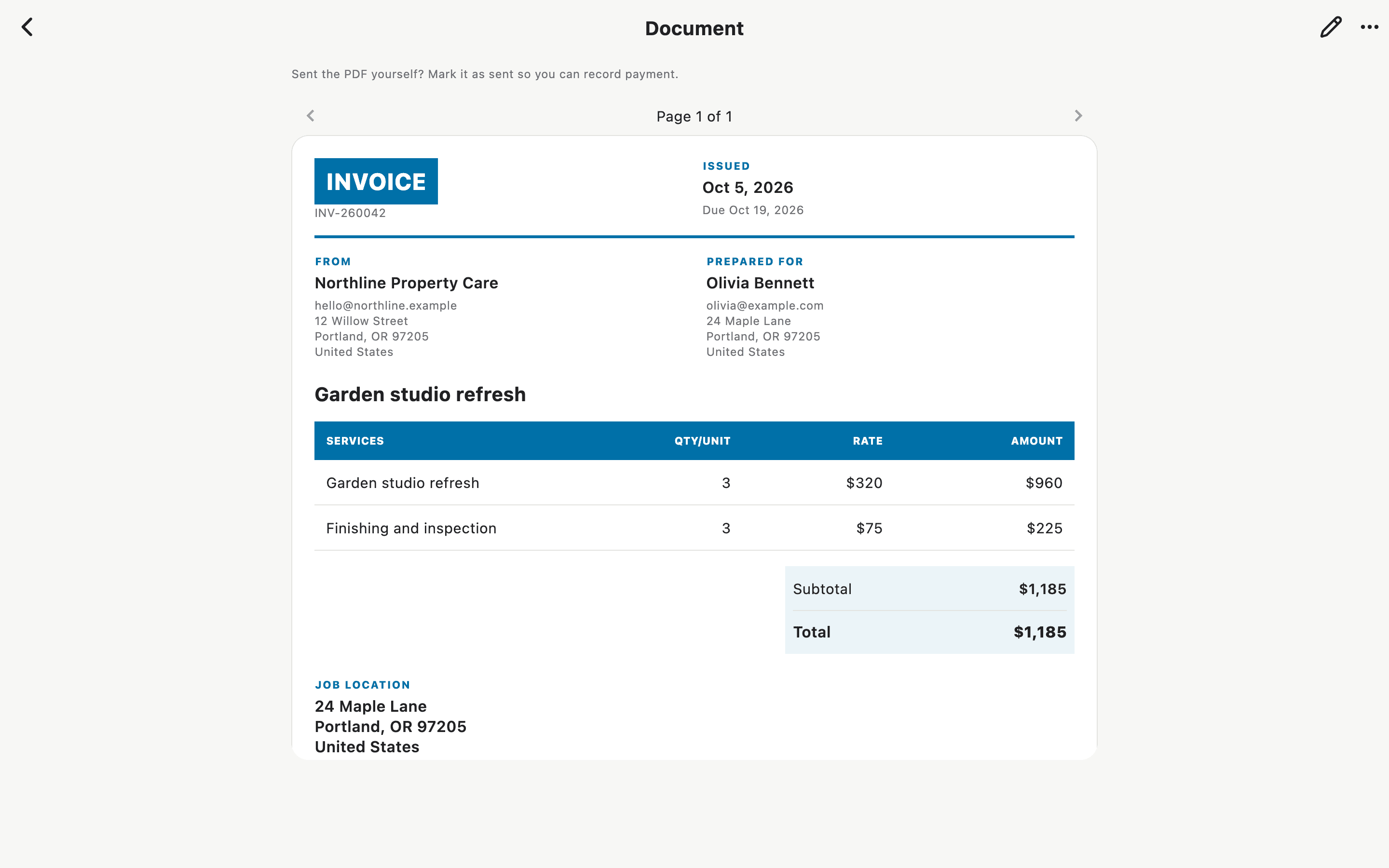The height and width of the screenshot is (868, 1389).
Task: Open the pencil edit icon
Action: tap(1331, 27)
